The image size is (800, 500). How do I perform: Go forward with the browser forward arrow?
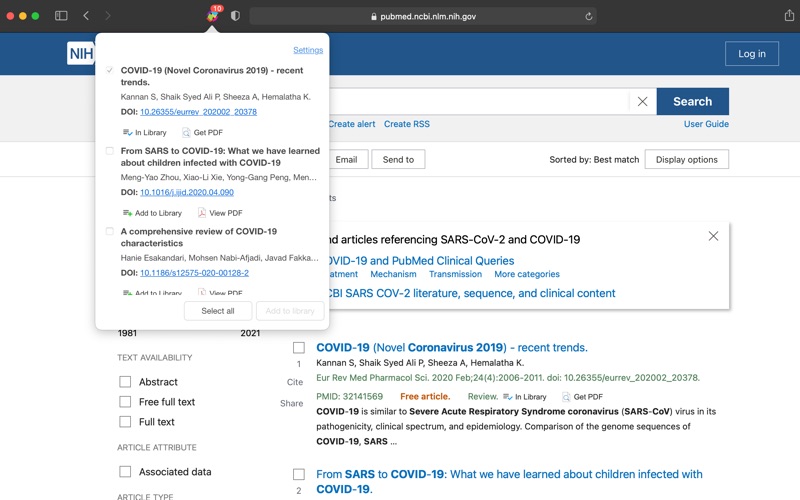pyautogui.click(x=107, y=16)
